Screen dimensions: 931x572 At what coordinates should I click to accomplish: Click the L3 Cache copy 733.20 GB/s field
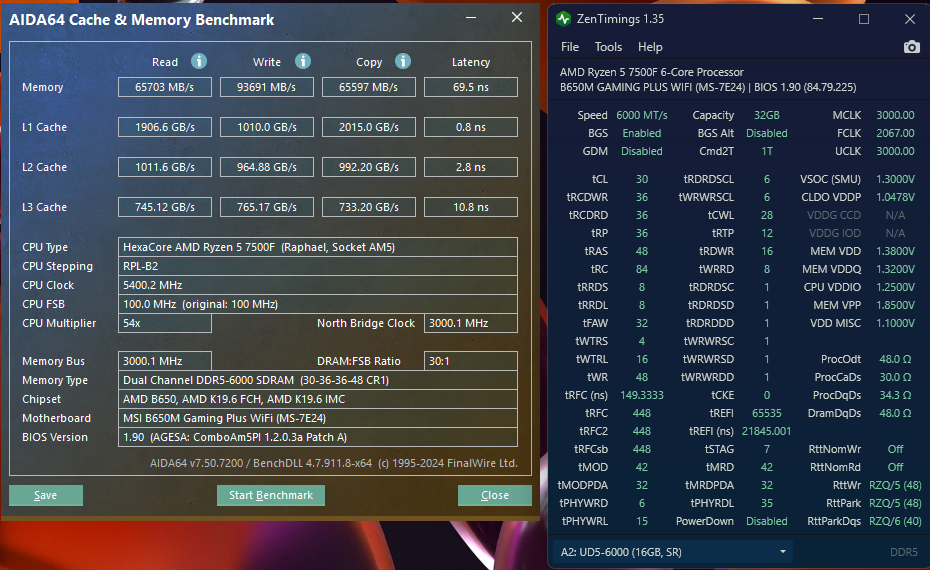pos(369,207)
